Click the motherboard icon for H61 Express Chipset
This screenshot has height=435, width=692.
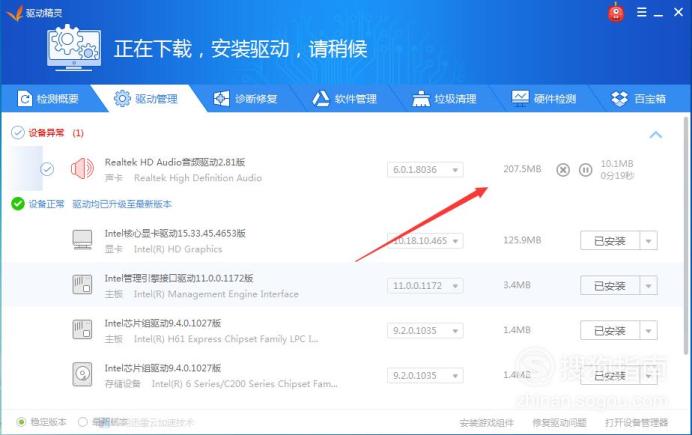tap(83, 330)
